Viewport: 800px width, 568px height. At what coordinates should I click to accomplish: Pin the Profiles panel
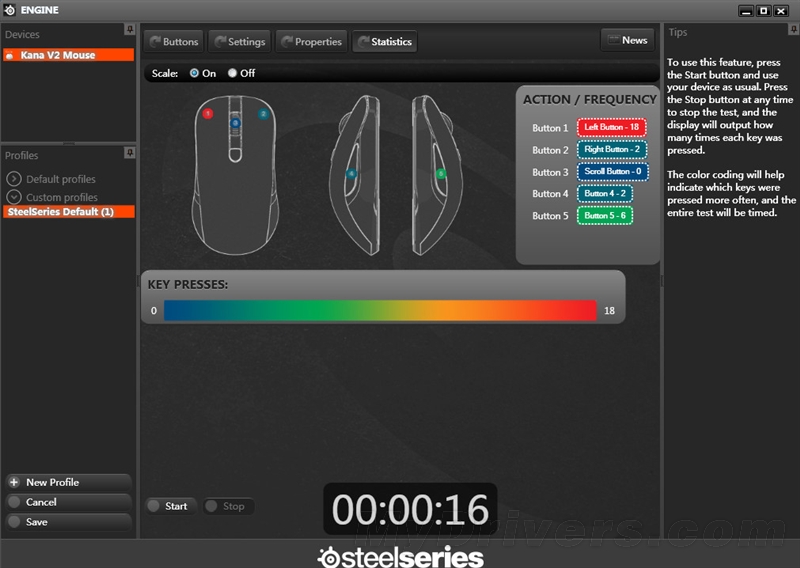130,152
